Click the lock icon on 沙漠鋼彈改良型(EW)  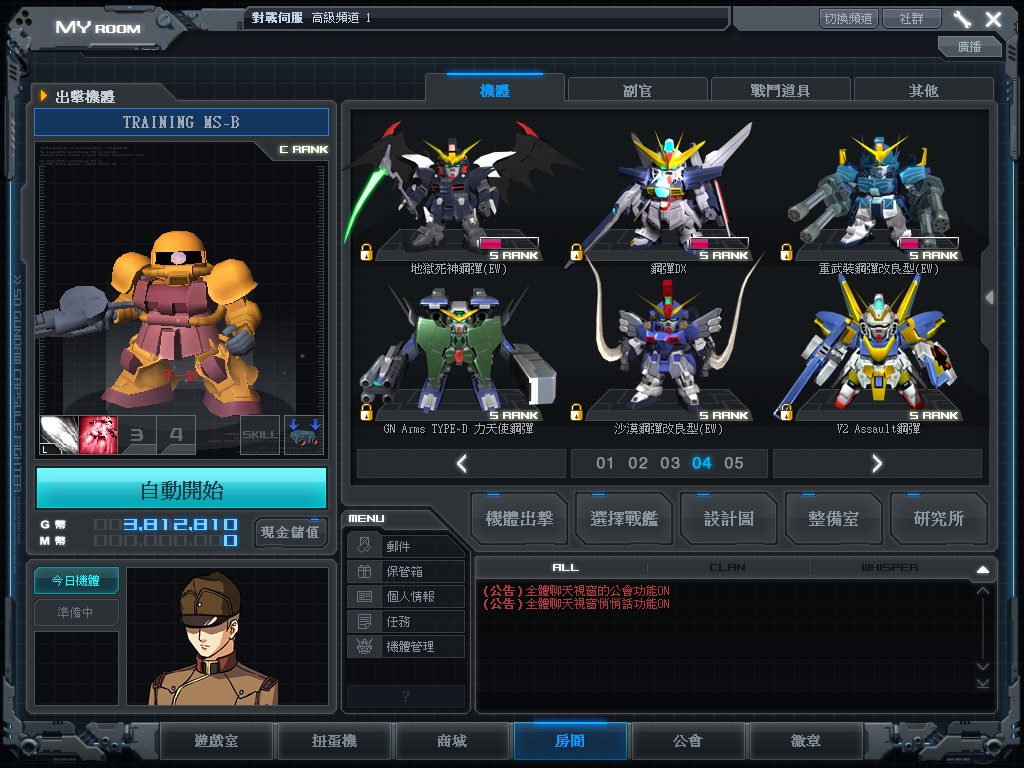(576, 412)
